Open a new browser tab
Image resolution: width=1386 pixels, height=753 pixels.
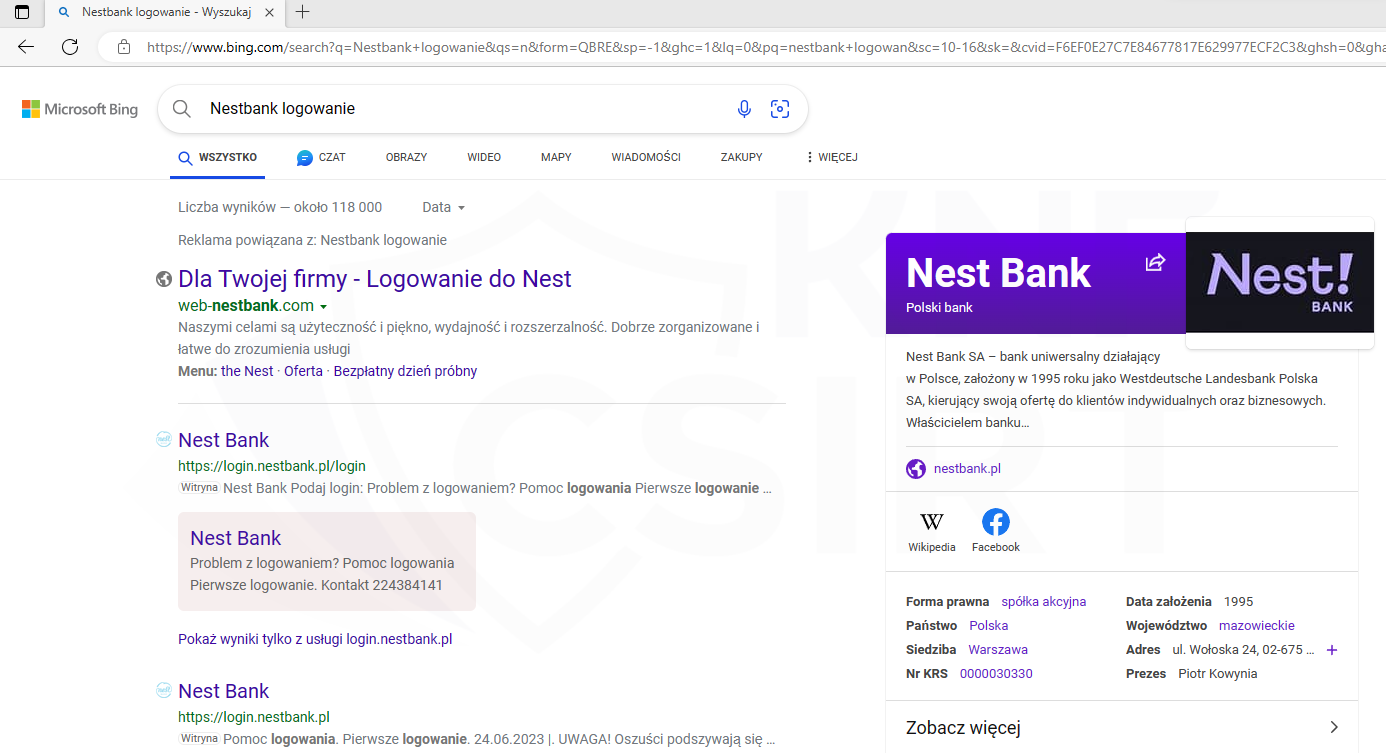pos(302,12)
